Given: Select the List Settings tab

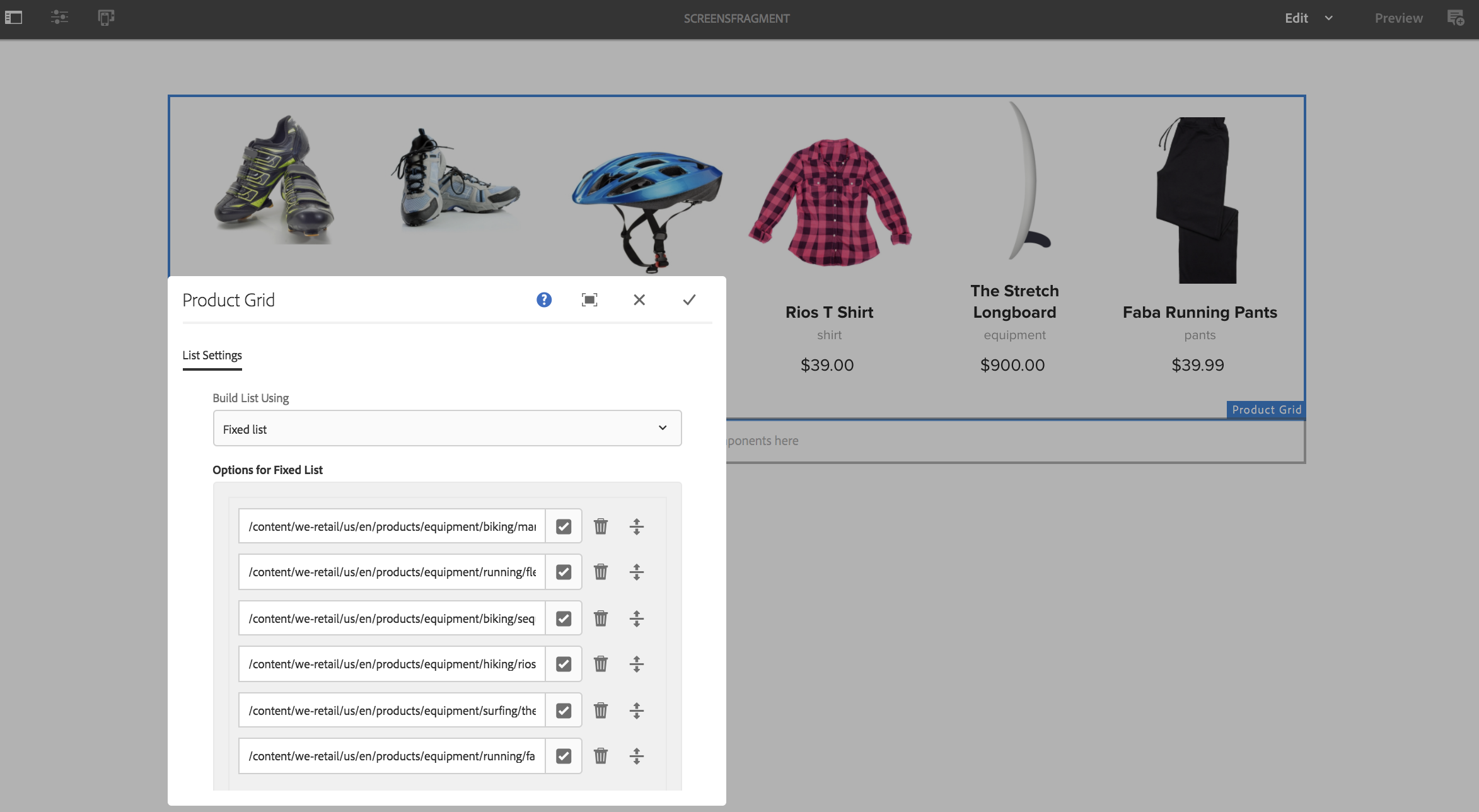Looking at the screenshot, I should (x=212, y=356).
